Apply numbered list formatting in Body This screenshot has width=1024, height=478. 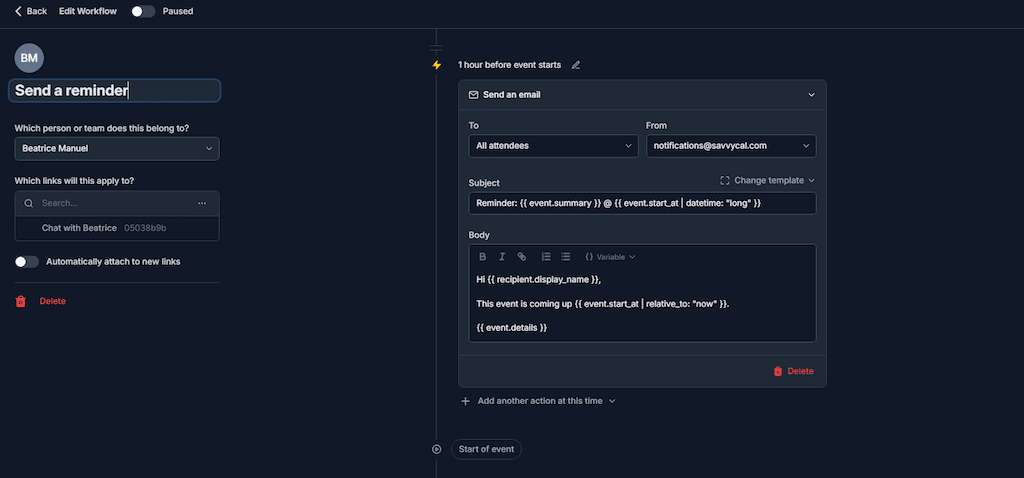pos(546,257)
